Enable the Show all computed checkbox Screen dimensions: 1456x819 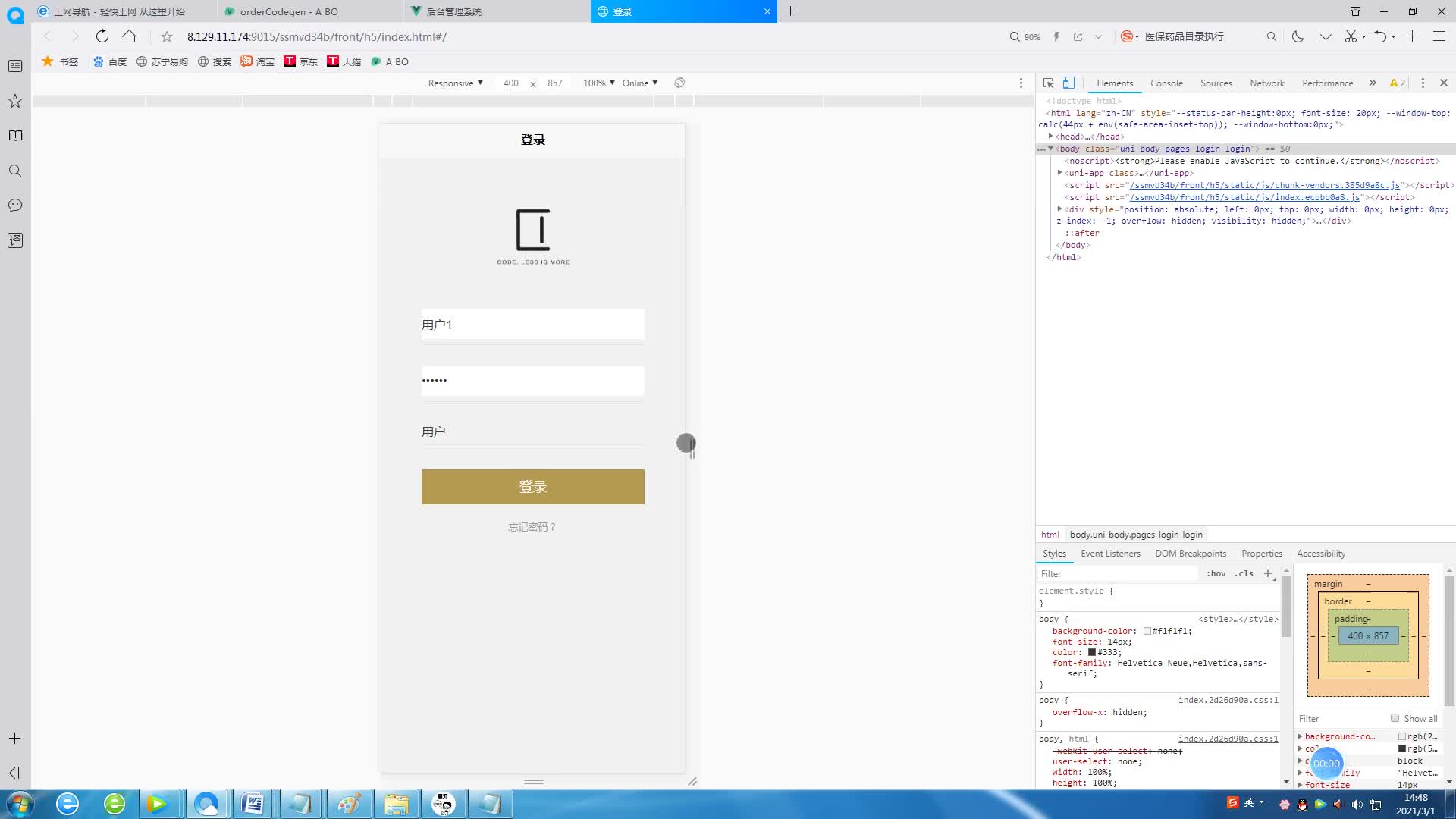pos(1395,718)
